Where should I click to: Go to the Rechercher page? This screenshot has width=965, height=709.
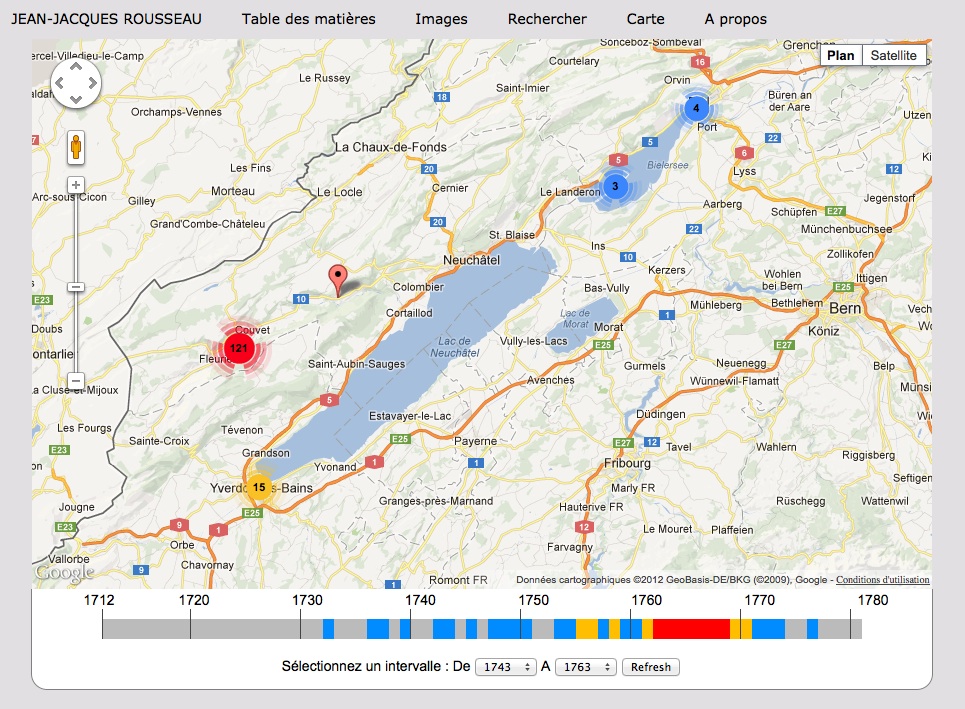click(x=547, y=19)
